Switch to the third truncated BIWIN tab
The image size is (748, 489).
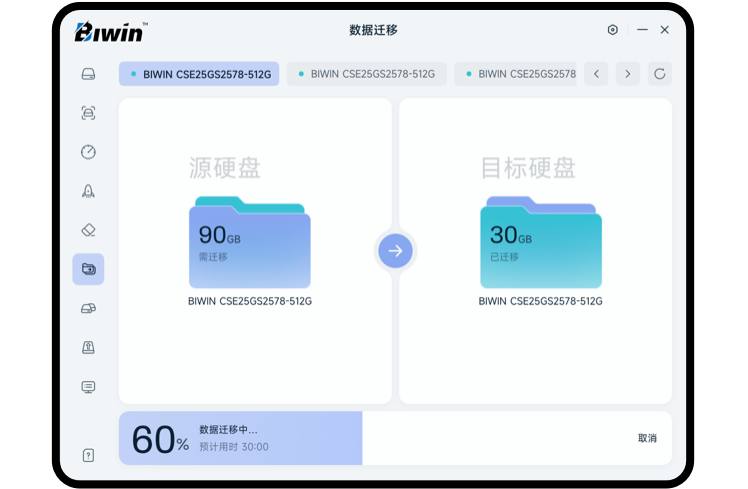pos(517,74)
